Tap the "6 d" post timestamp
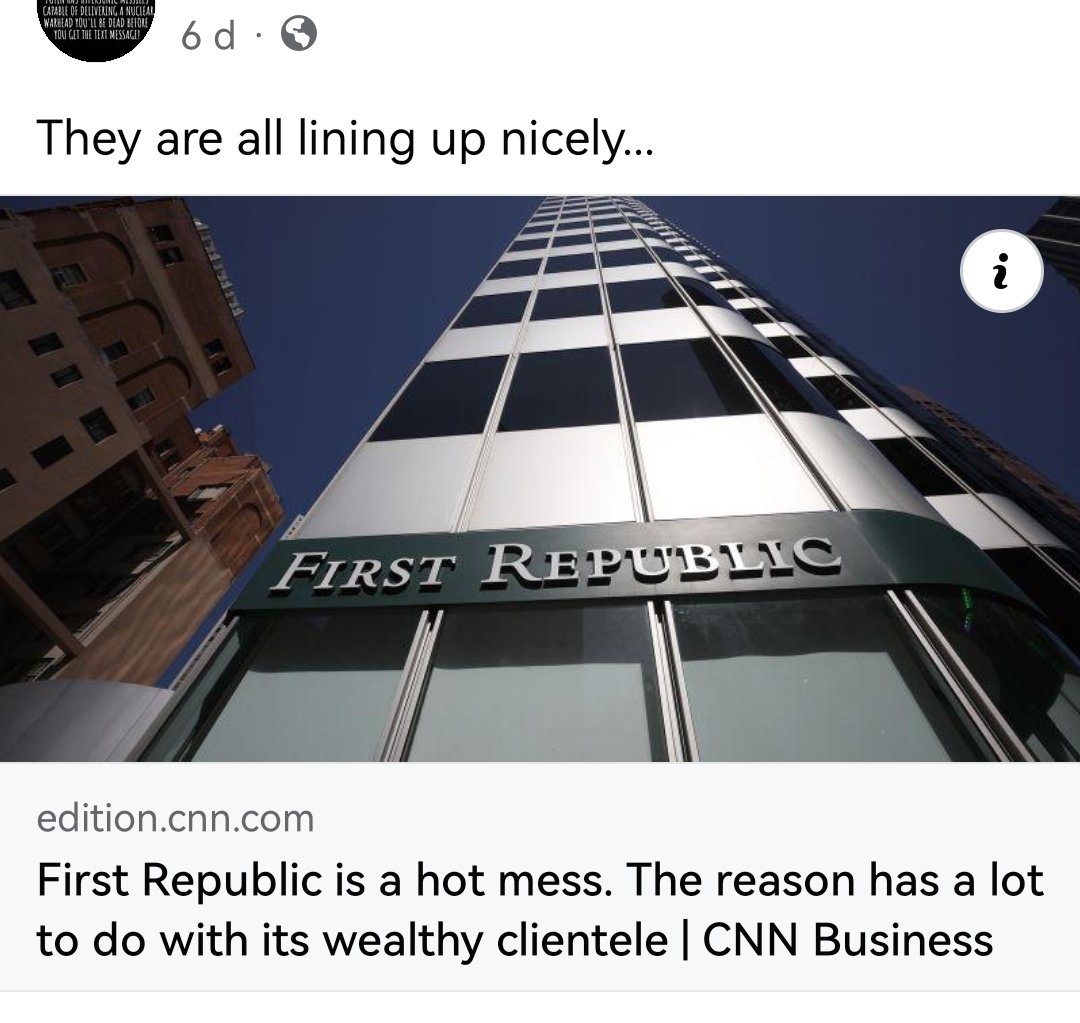1080x1023 pixels. pyautogui.click(x=208, y=35)
